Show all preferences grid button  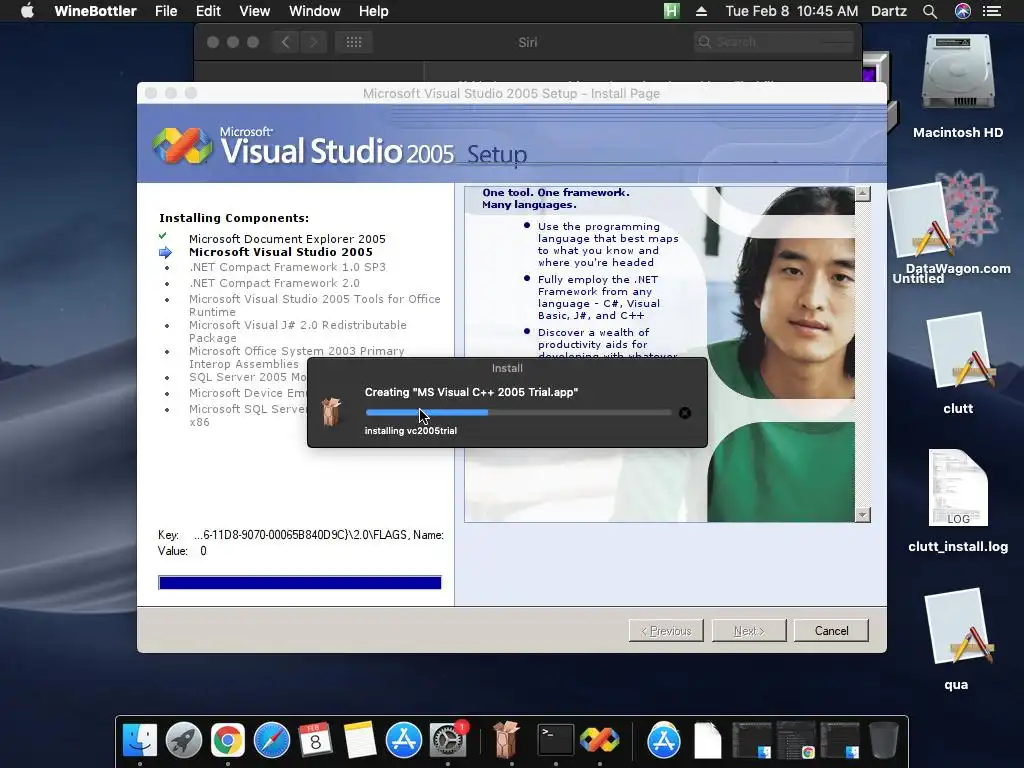[x=354, y=42]
